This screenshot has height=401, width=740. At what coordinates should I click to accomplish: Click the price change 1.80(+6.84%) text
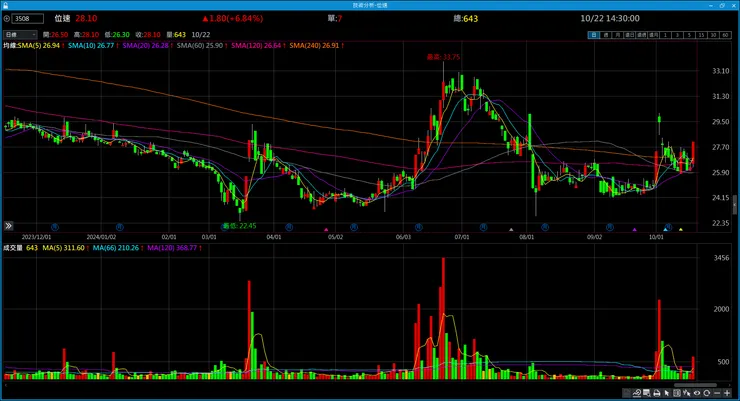233,18
